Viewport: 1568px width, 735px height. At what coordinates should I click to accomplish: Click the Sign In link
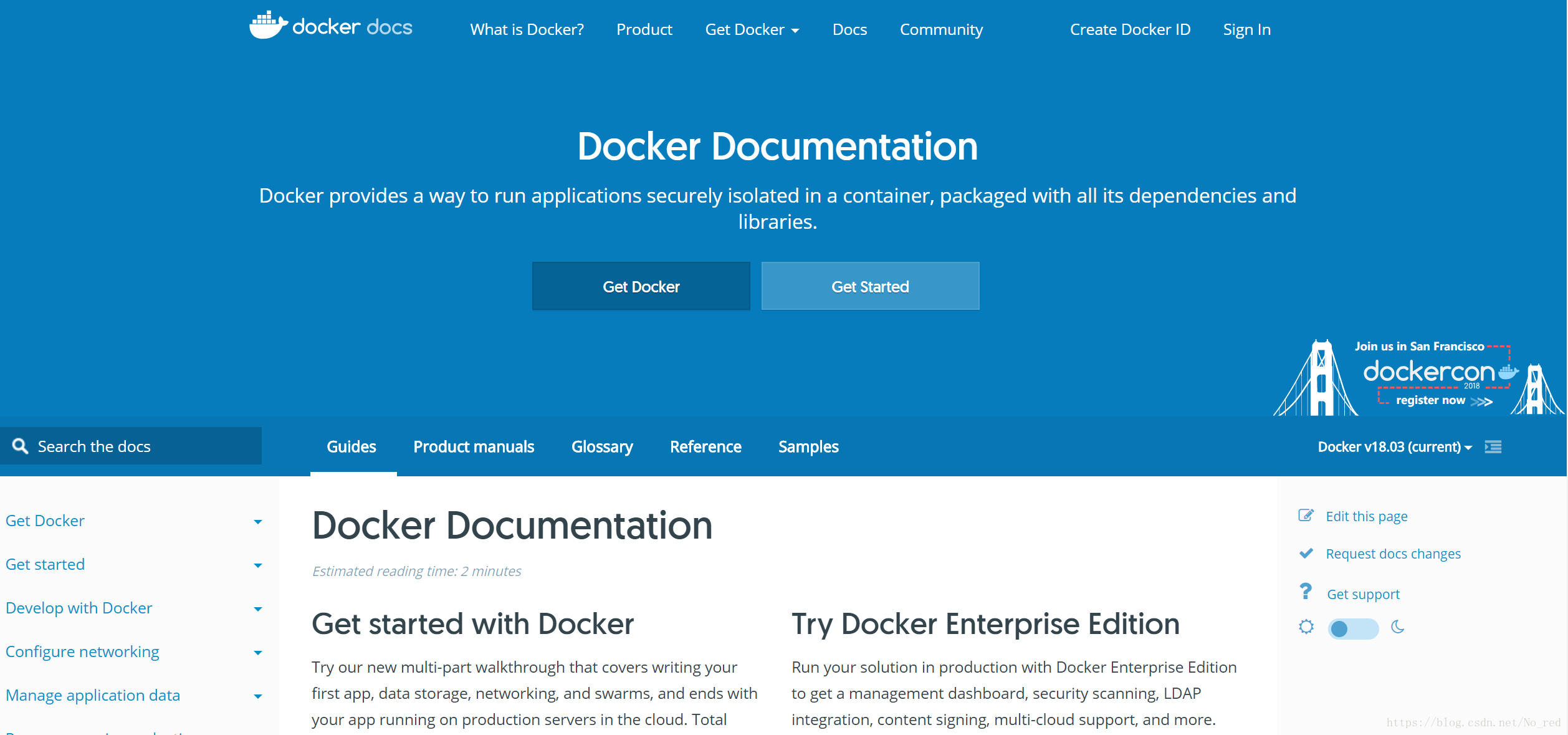tap(1246, 29)
